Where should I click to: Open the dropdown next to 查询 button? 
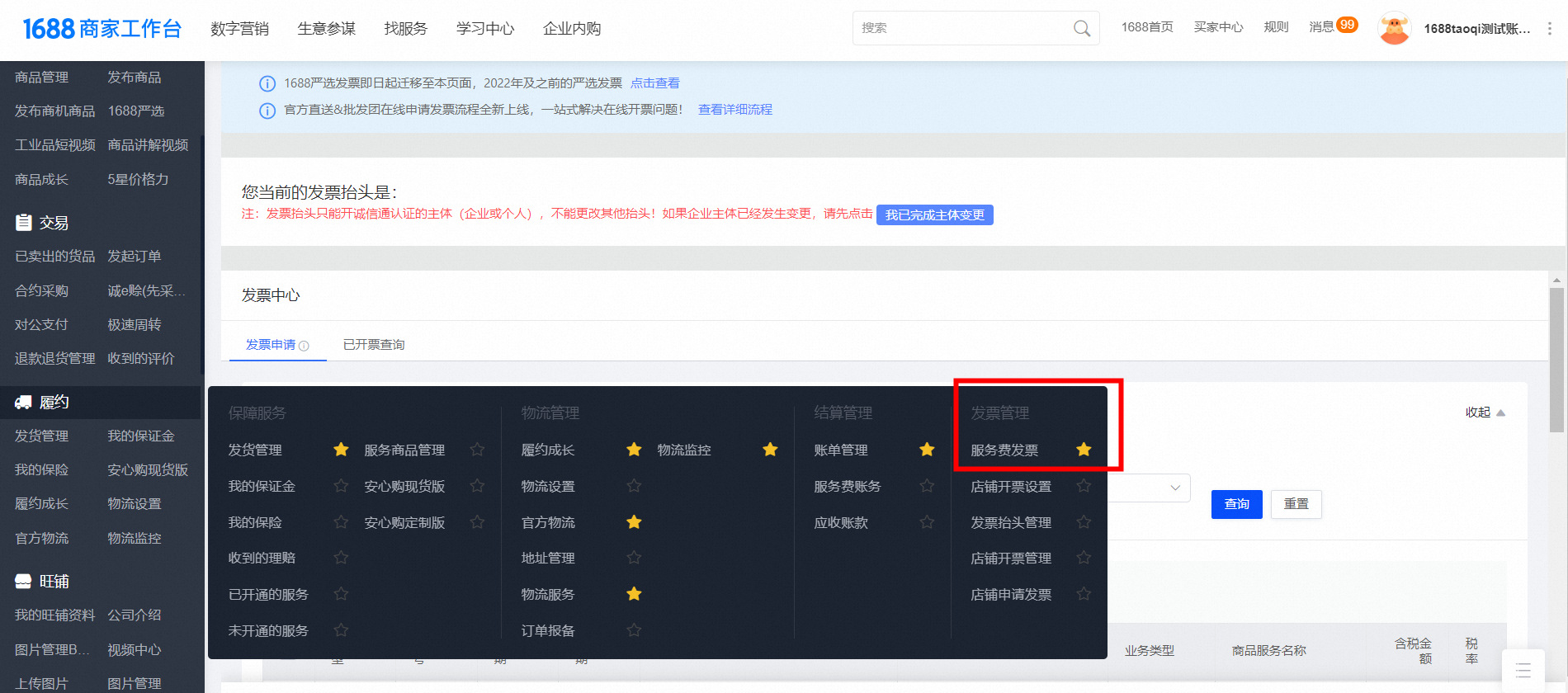coord(1174,488)
